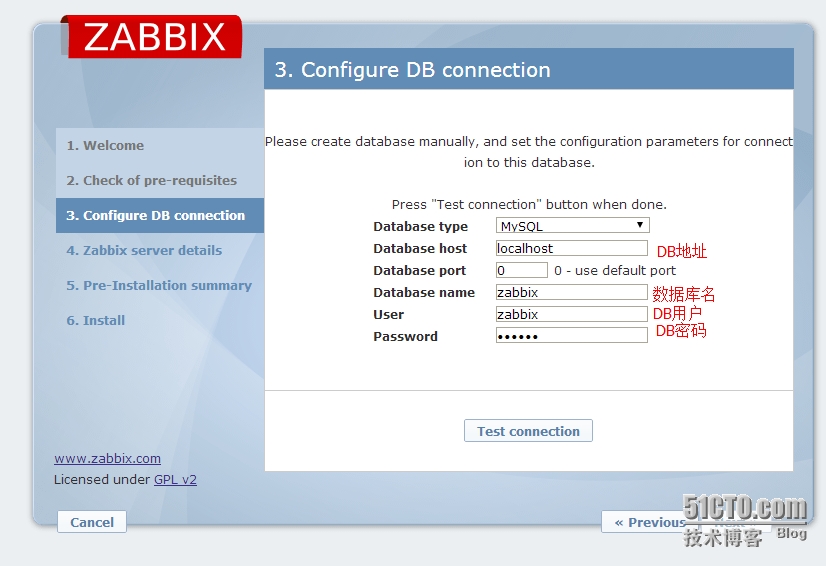Click the User label
826x566 pixels.
pyautogui.click(x=388, y=315)
